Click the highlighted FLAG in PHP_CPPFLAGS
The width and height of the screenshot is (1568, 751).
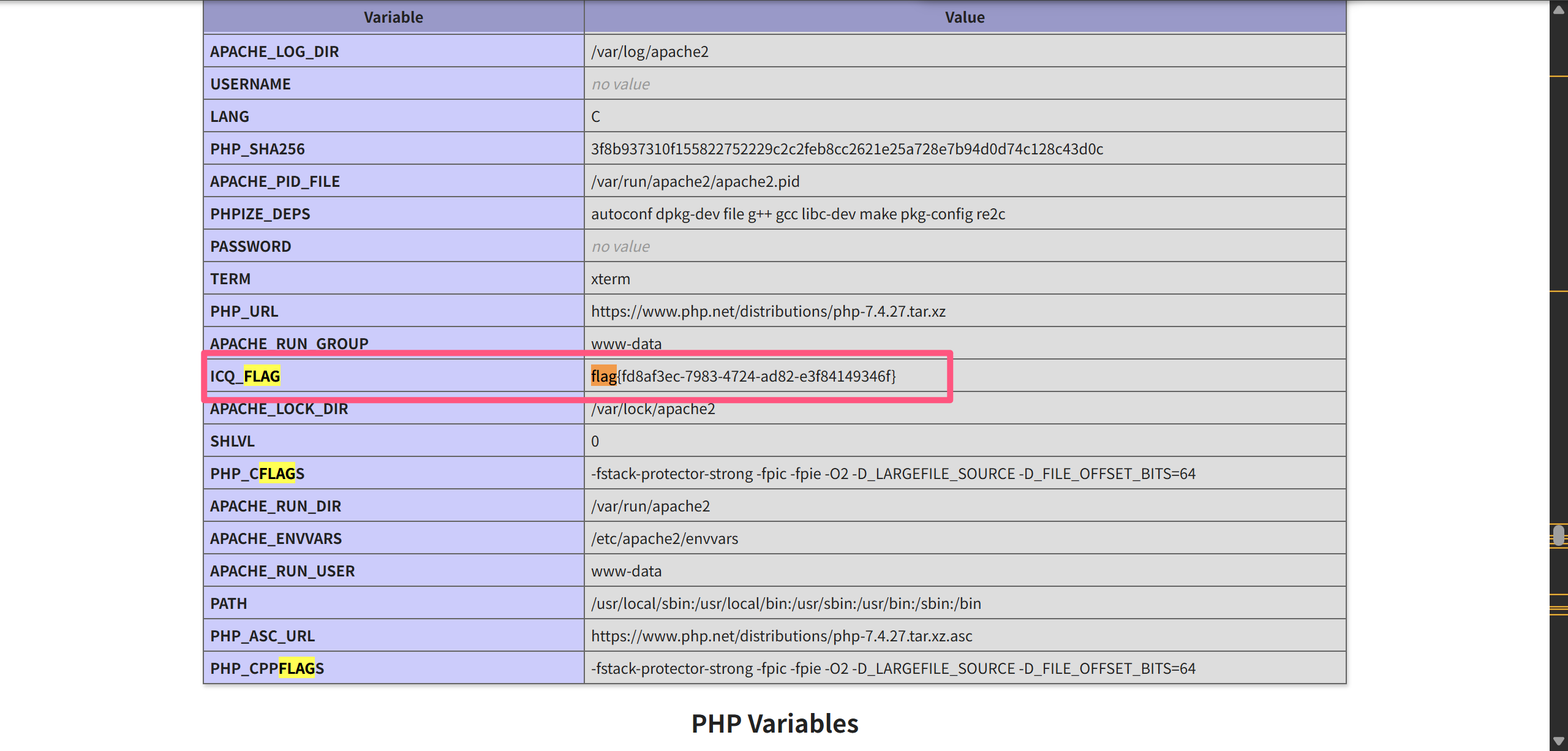[296, 668]
